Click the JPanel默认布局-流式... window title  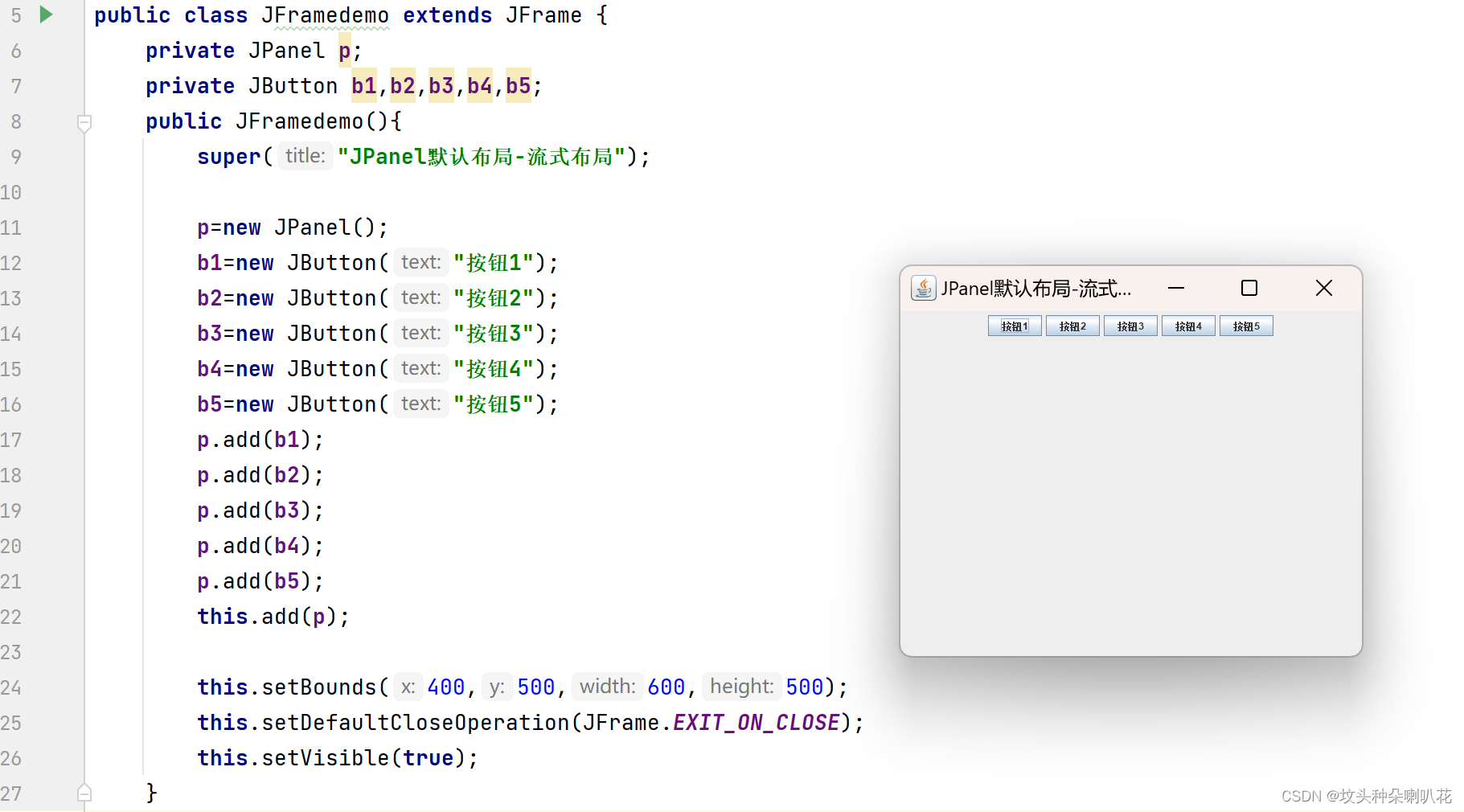coord(1036,289)
